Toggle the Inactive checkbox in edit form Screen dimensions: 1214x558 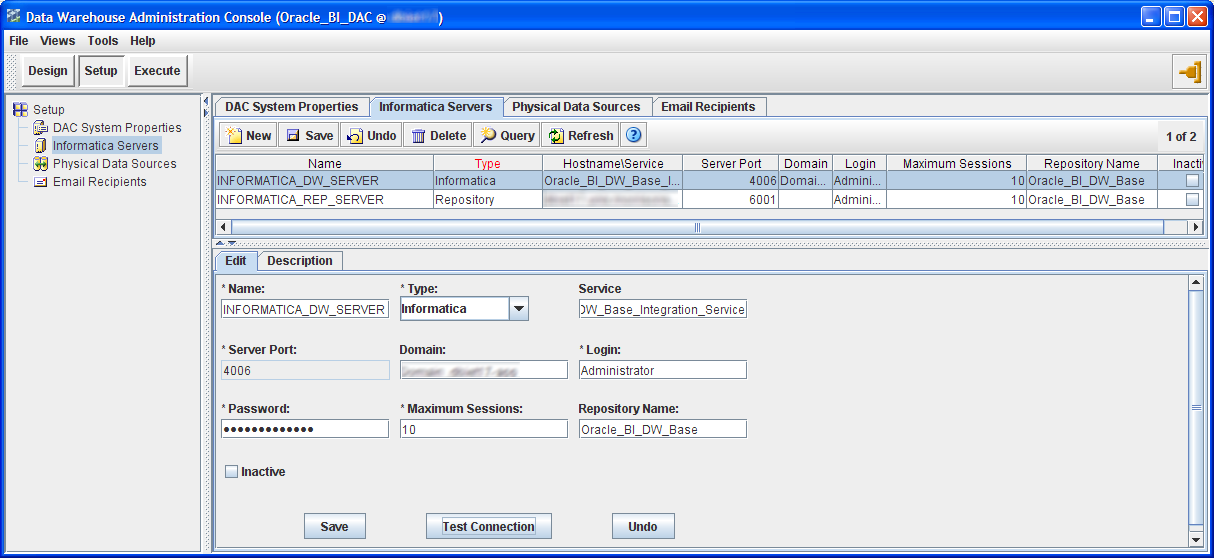tap(232, 472)
